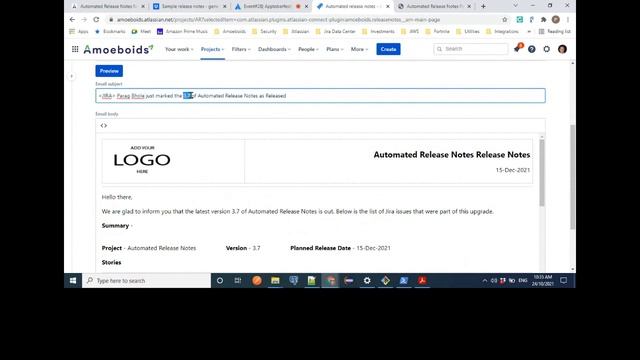Screen dimensions: 640x360
Task: Open the Utilities bookmark folder
Action: [x=467, y=31]
